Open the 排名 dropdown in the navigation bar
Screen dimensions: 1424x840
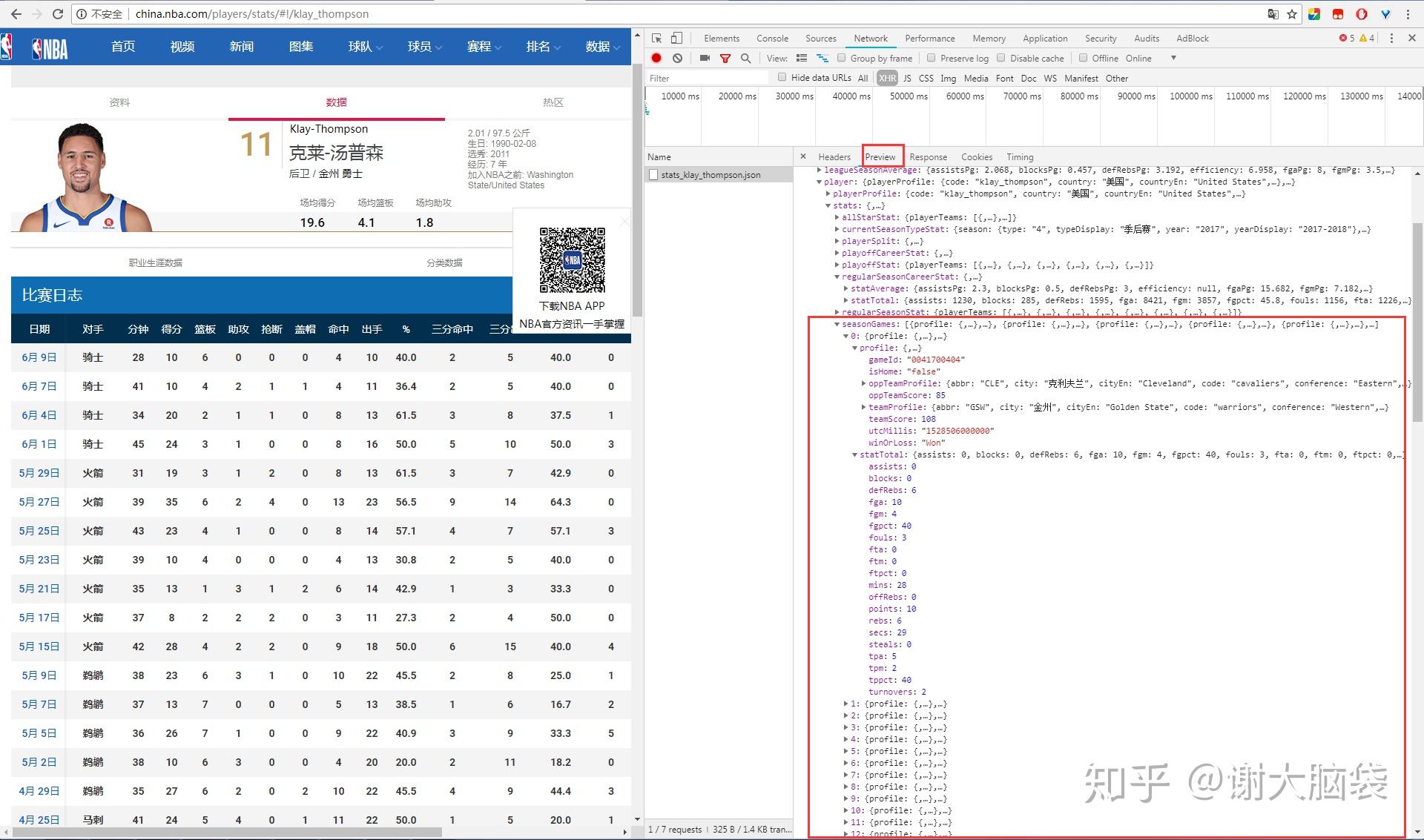coord(544,47)
